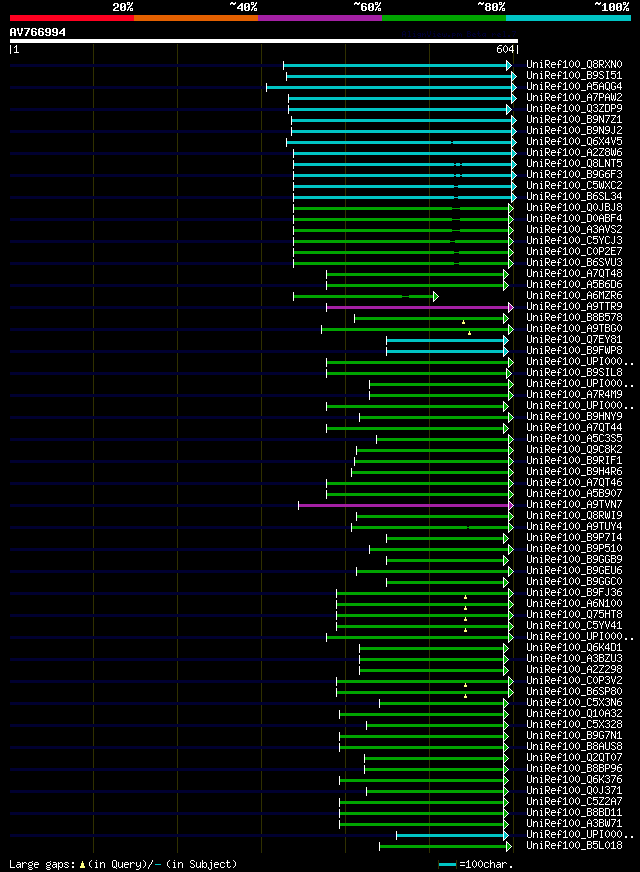Open the UniRef100_A9TBG0 label

pos(574,329)
